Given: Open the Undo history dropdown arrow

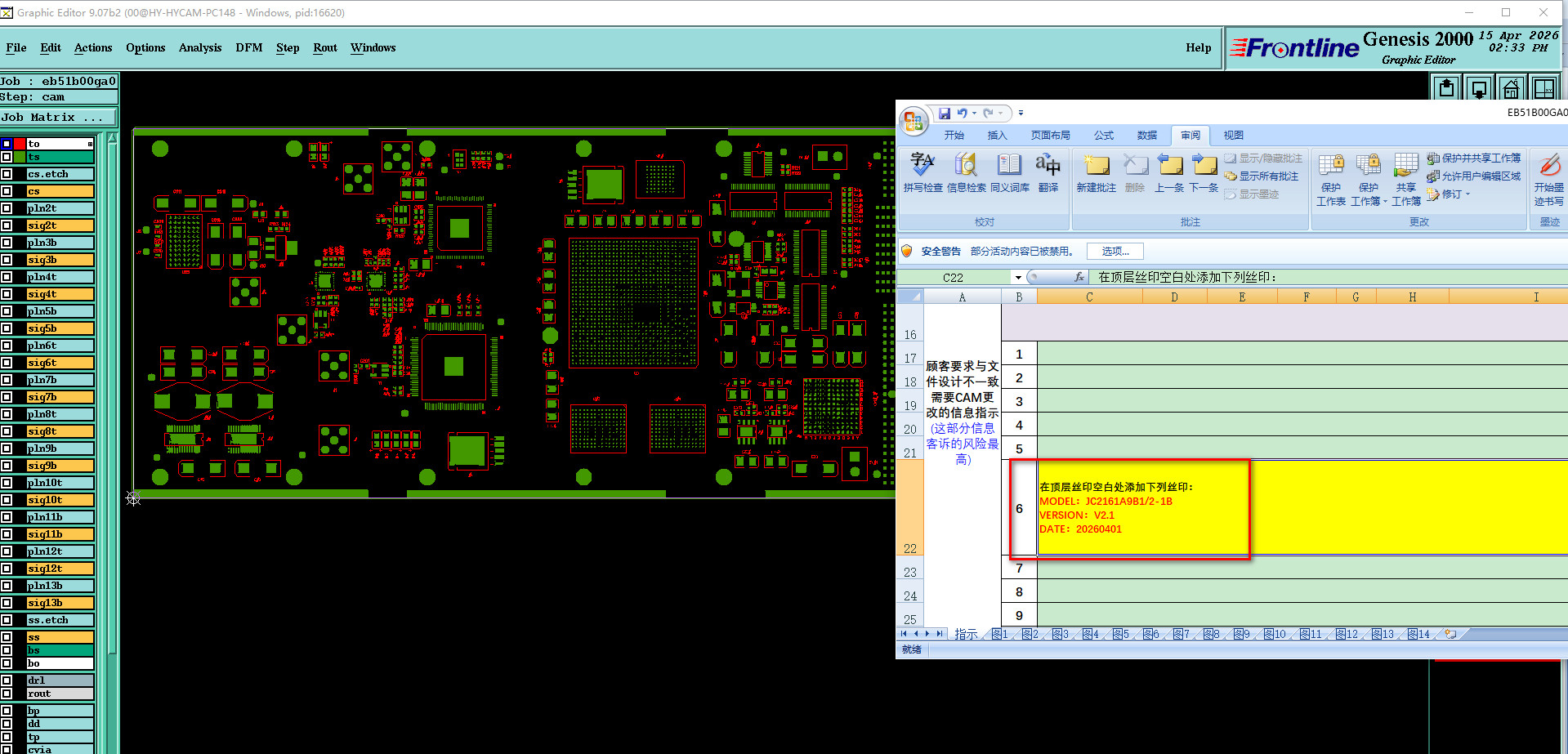Looking at the screenshot, I should tap(974, 114).
